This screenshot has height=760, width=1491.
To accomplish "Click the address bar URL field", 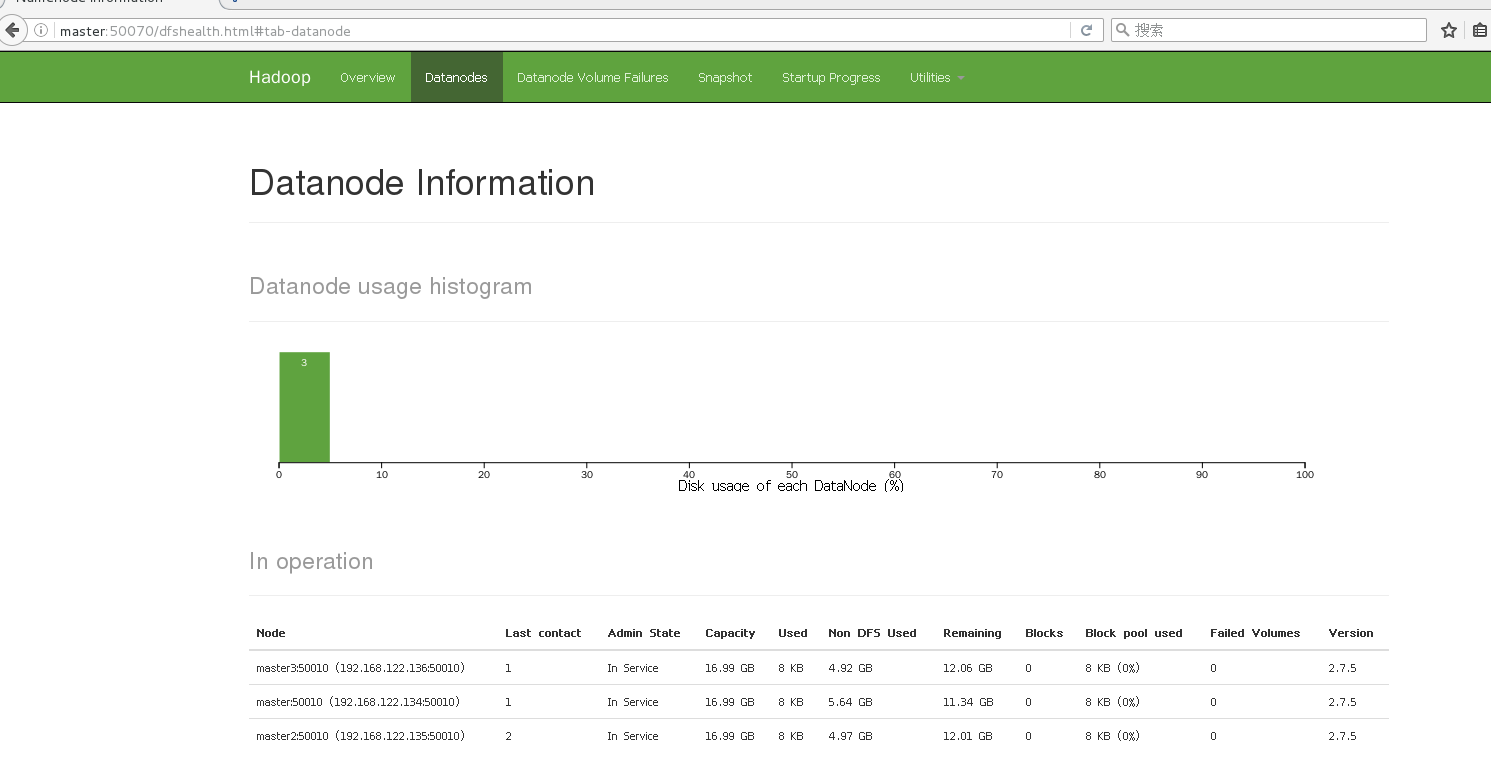I will (560, 31).
